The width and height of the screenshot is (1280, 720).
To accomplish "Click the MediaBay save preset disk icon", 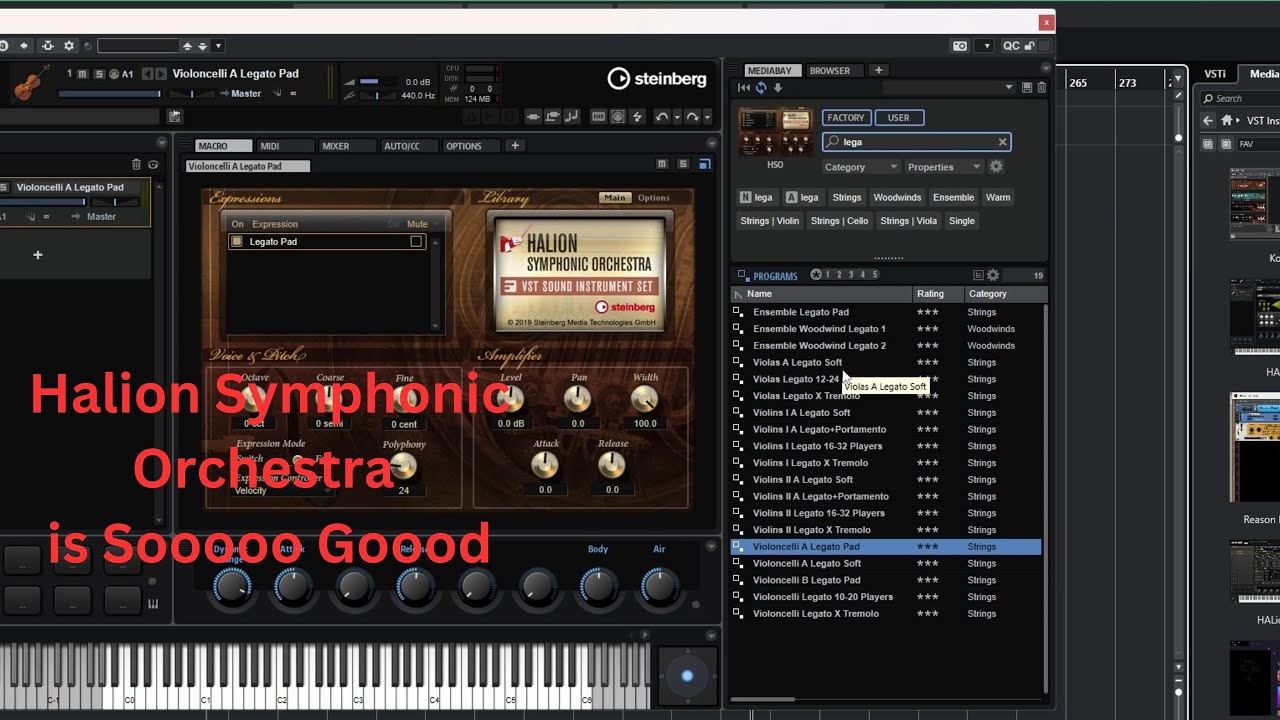I will pos(1027,88).
